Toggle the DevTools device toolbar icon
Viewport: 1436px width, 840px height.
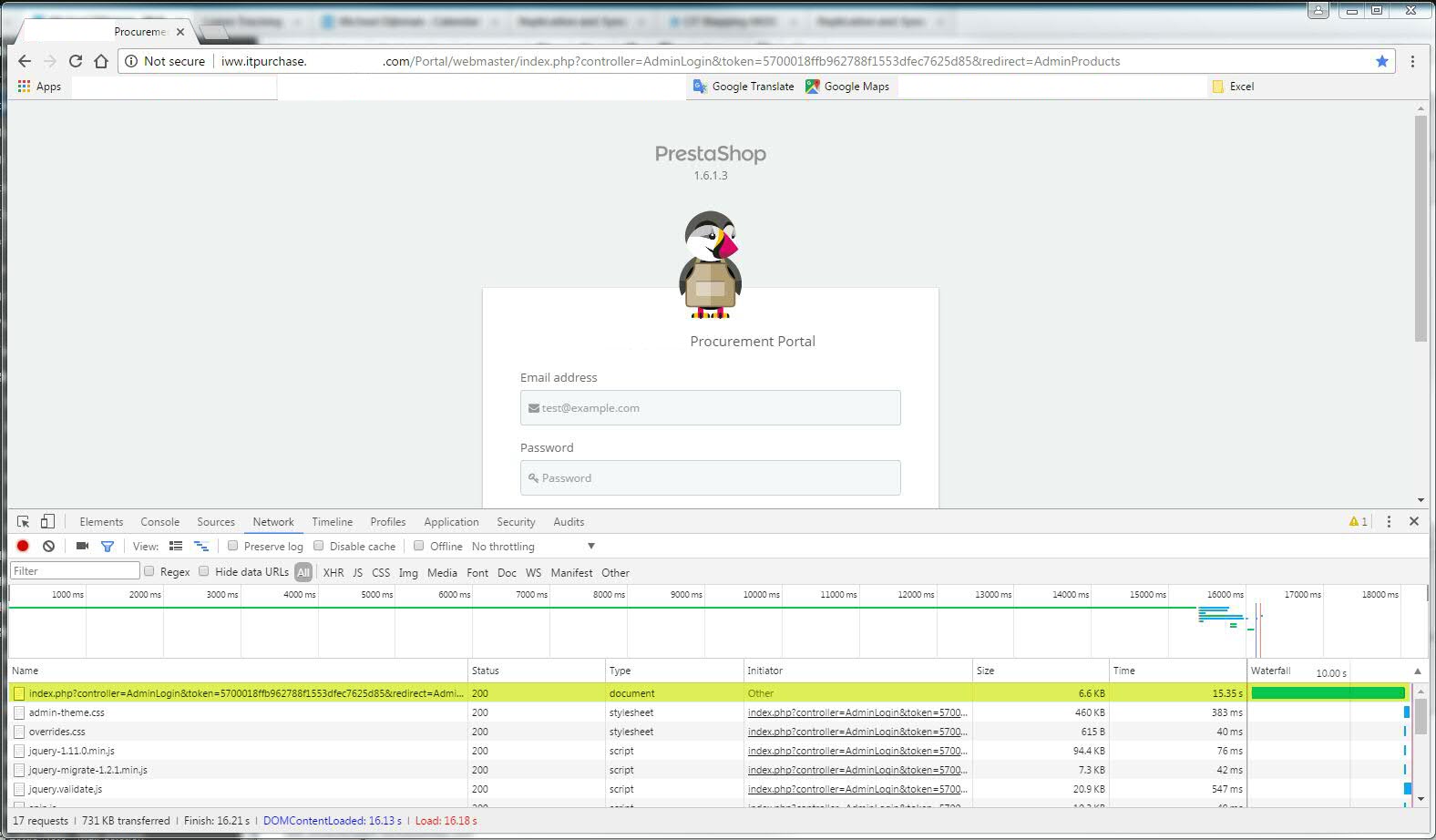pos(47,522)
